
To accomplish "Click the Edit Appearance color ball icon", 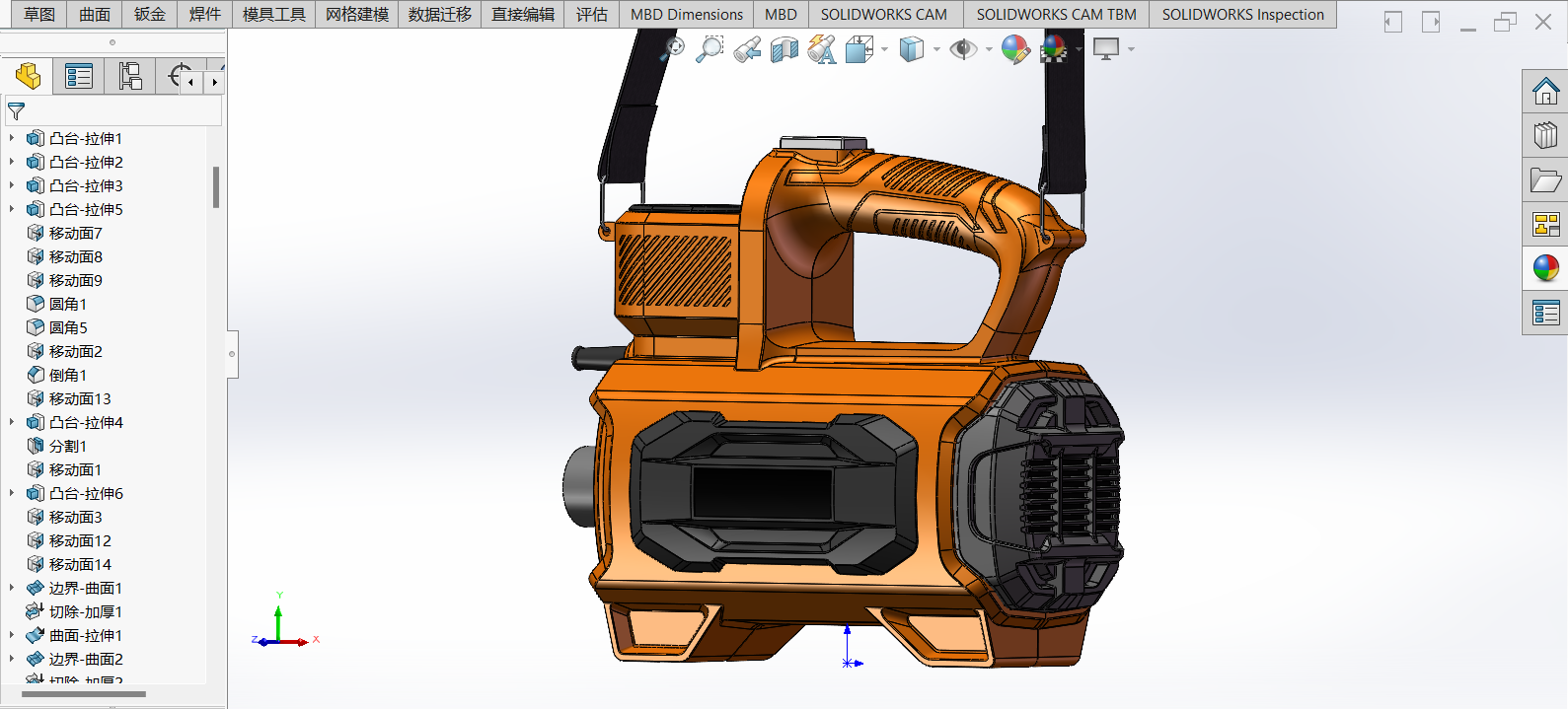I will click(x=1014, y=48).
